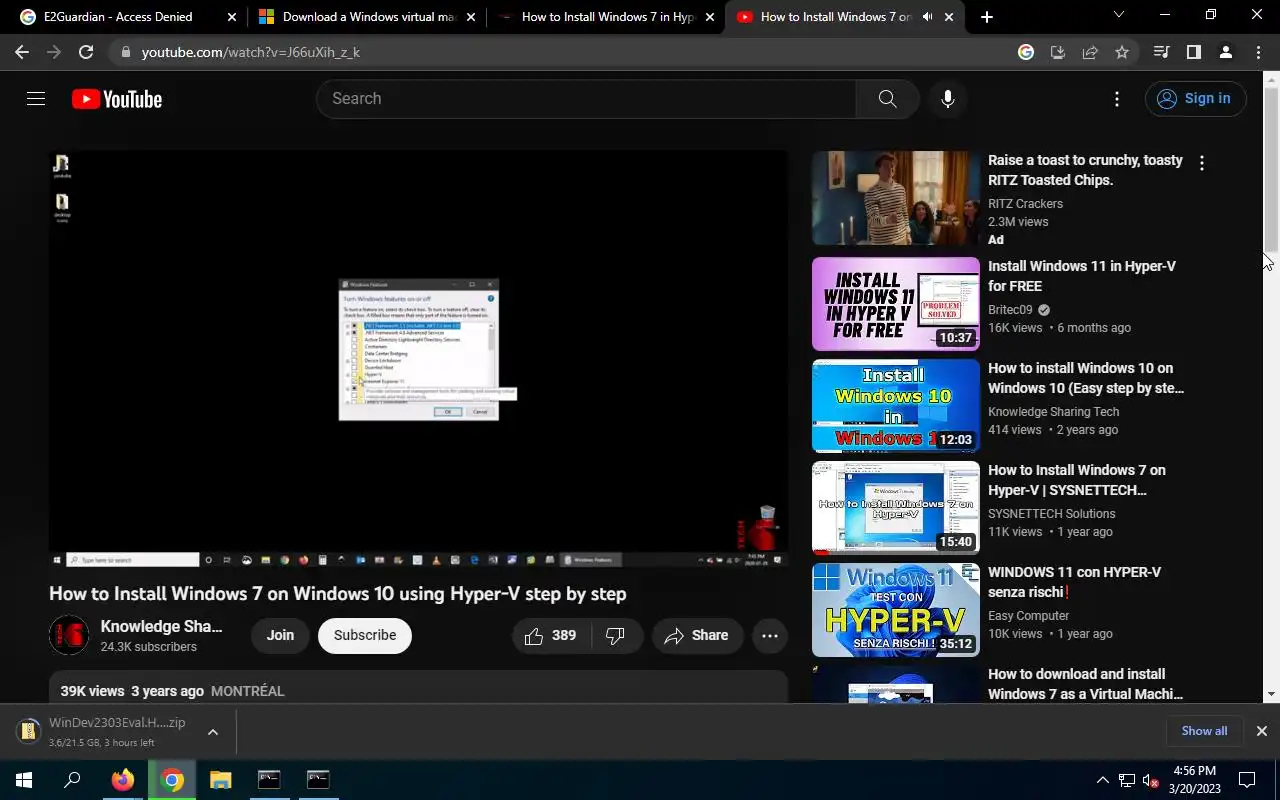Open options menu for RITZ ad
1280x800 pixels.
[1202, 163]
